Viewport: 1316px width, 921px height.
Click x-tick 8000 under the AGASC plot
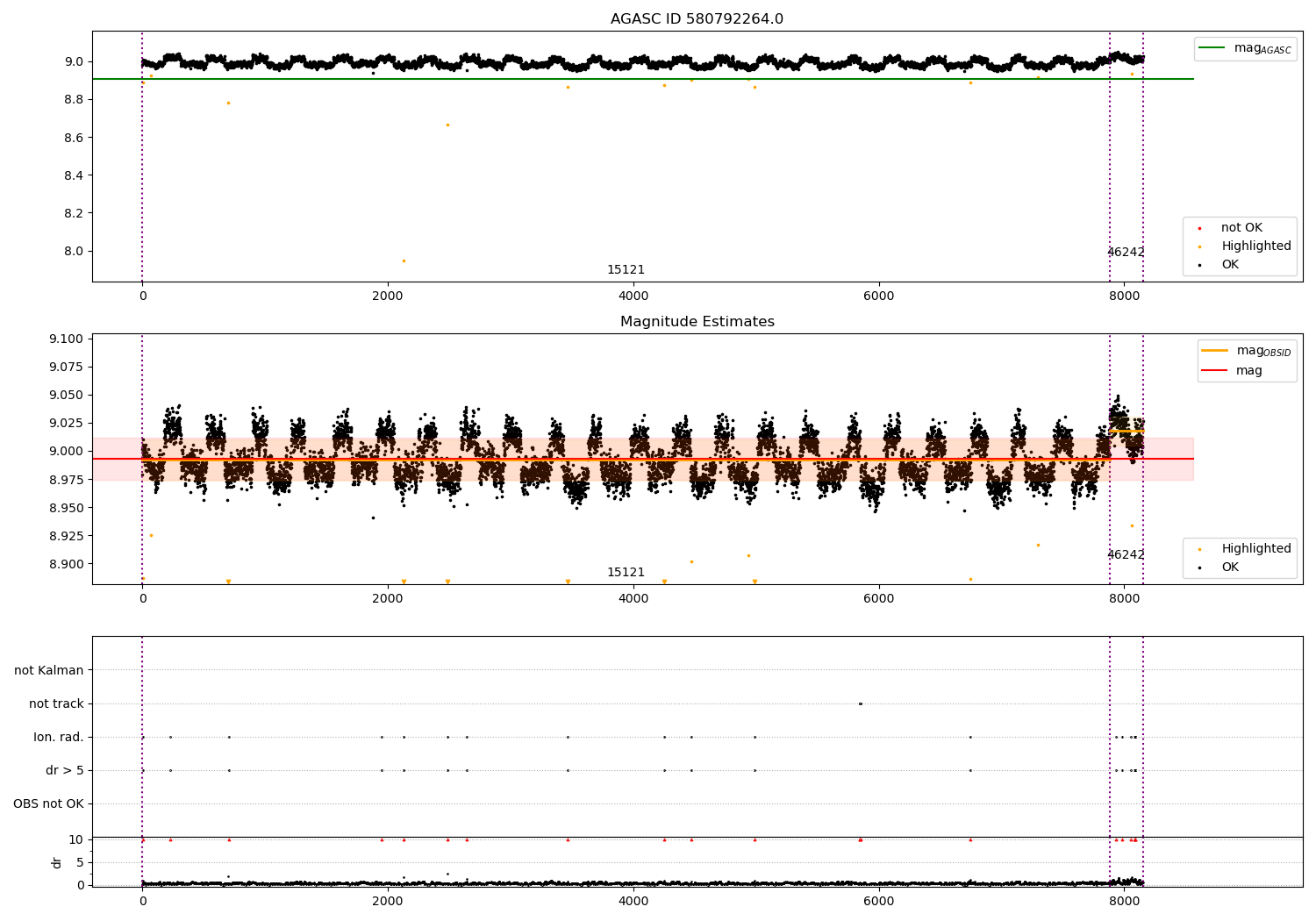1124,296
